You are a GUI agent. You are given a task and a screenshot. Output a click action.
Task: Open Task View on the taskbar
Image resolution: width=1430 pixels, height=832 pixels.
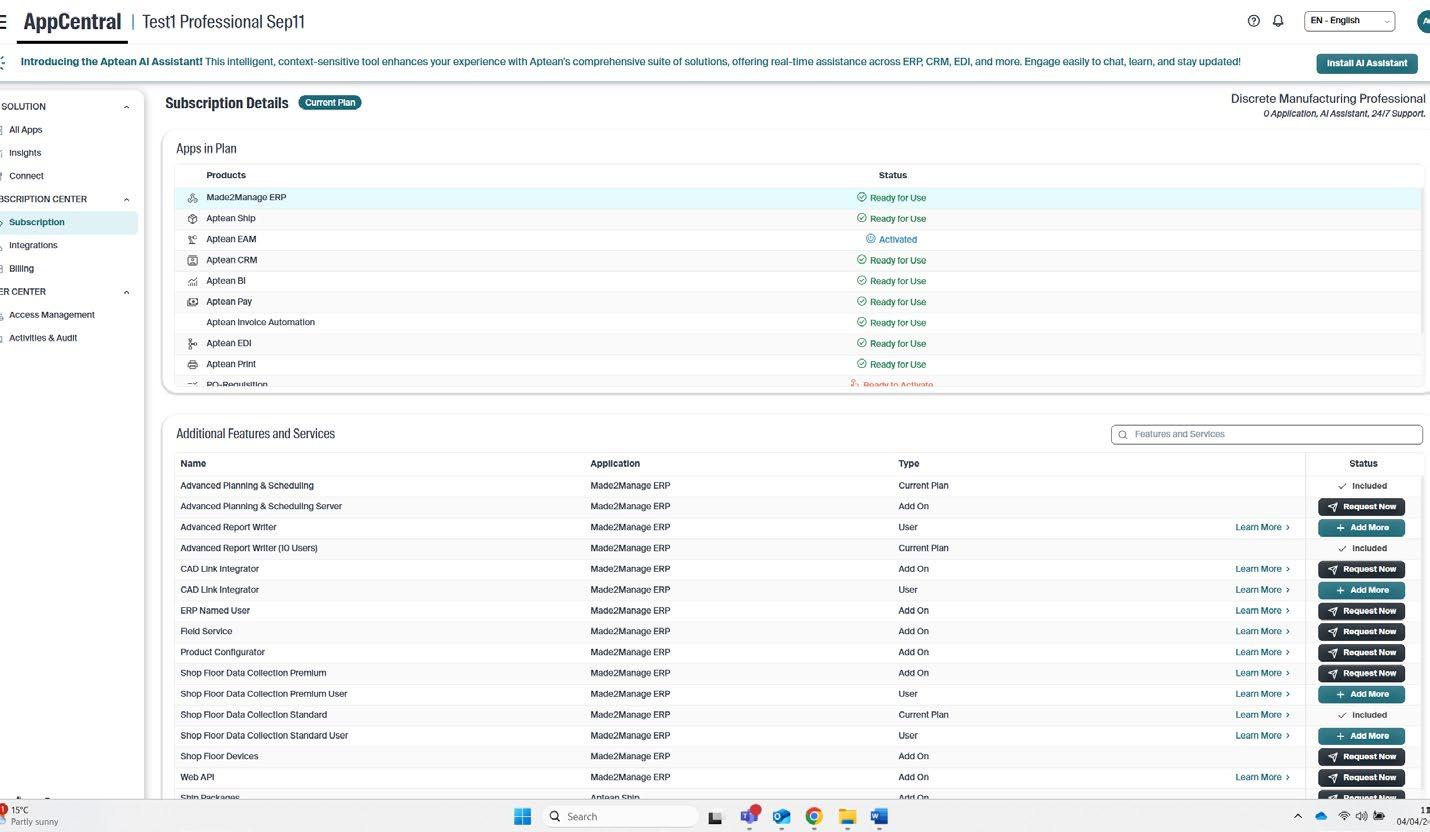point(715,817)
